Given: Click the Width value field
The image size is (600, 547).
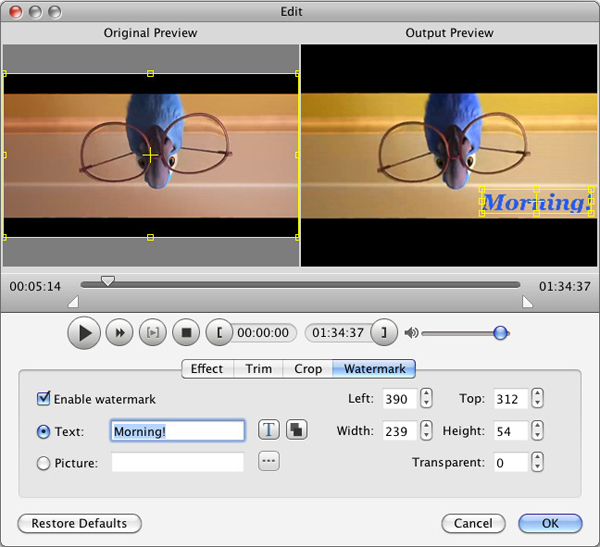Looking at the screenshot, I should coord(399,431).
